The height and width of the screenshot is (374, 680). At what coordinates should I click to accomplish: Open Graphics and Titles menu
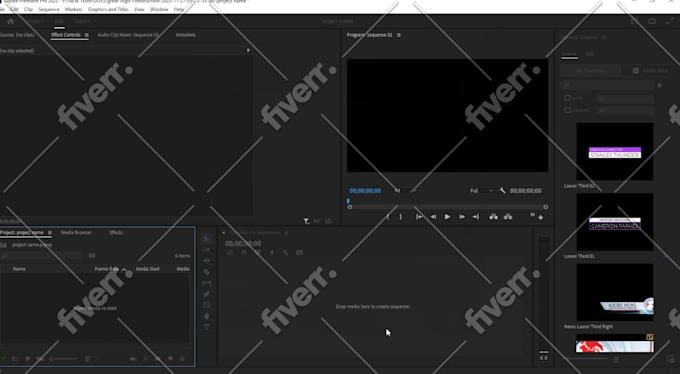point(108,9)
